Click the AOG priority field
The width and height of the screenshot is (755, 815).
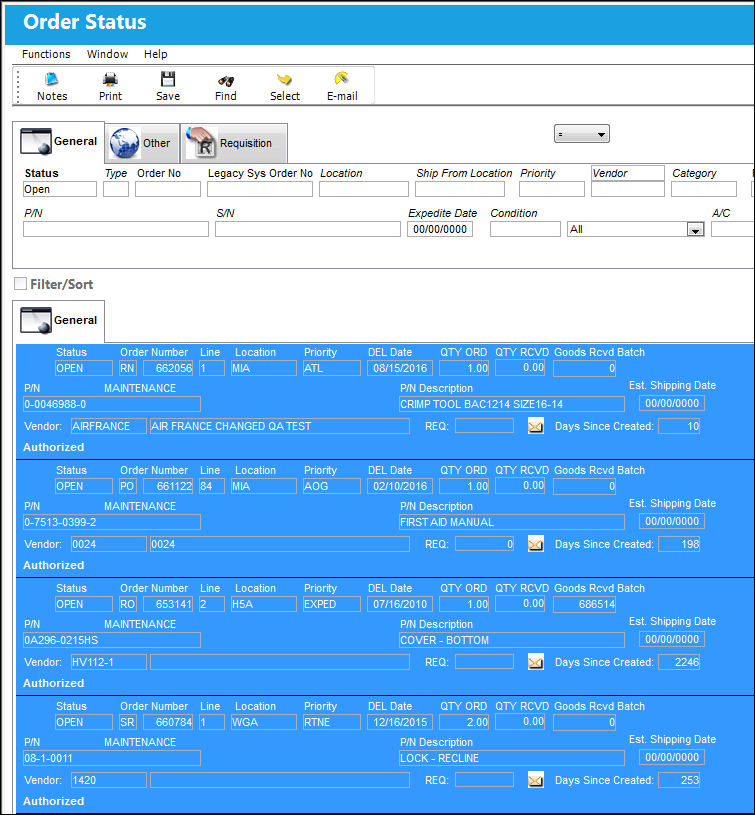click(x=332, y=486)
